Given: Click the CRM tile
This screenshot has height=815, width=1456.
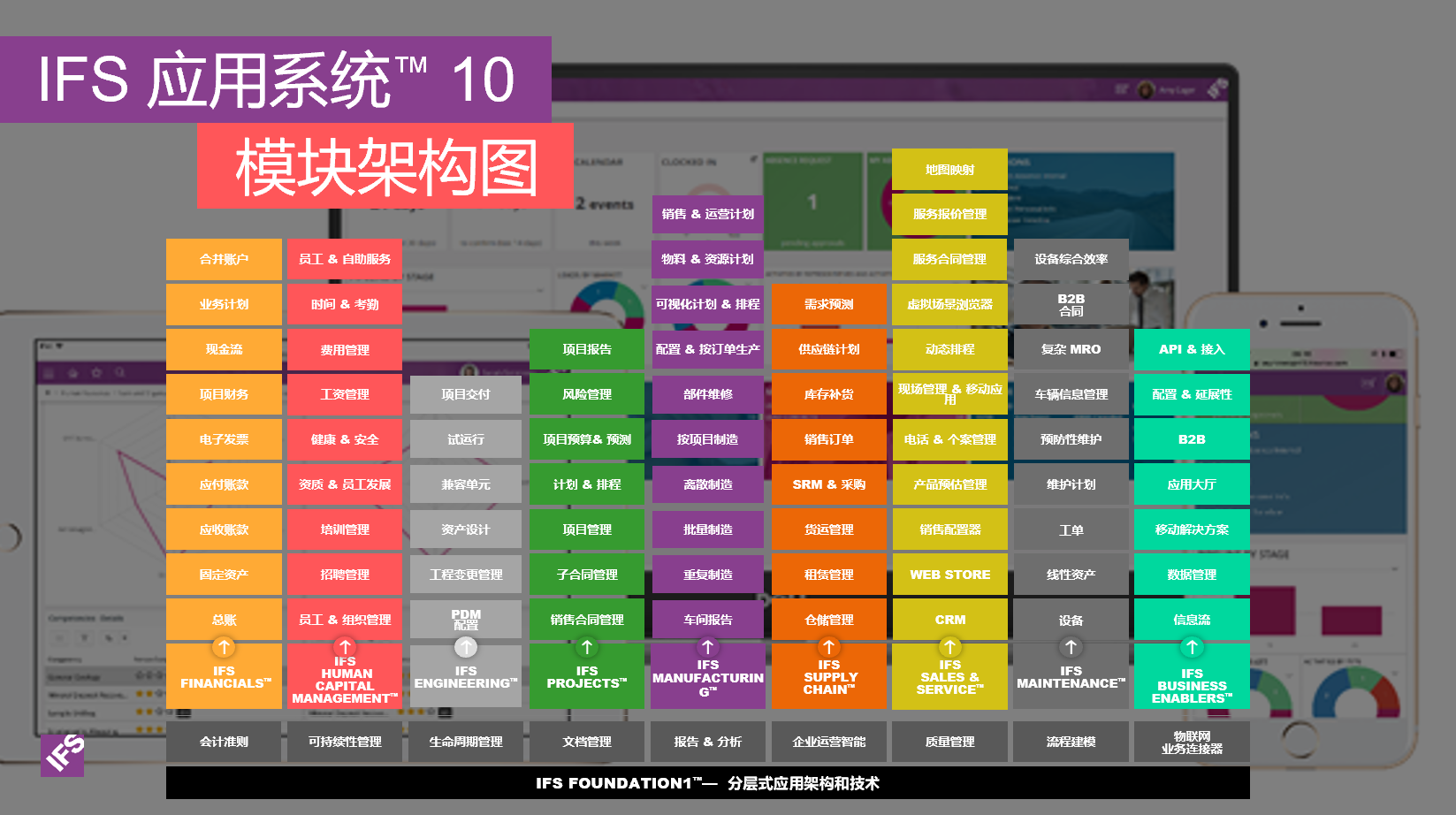Looking at the screenshot, I should [x=949, y=620].
